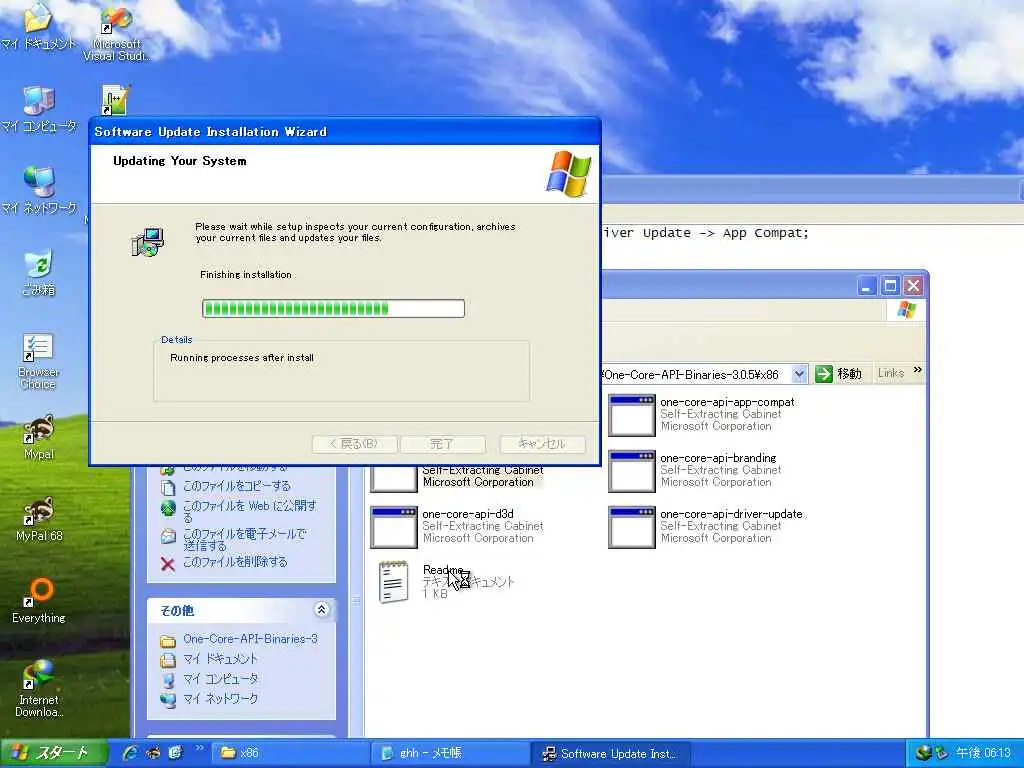Switch to x86 folder taskbar button
Viewport: 1024px width, 768px height.
tap(291, 753)
